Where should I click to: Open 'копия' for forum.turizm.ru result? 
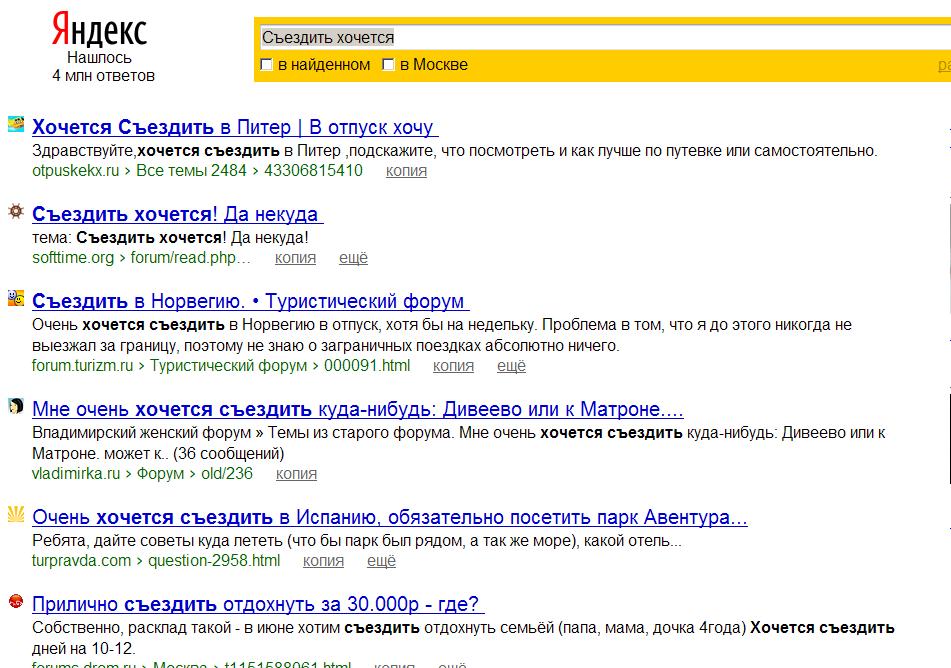click(x=454, y=366)
